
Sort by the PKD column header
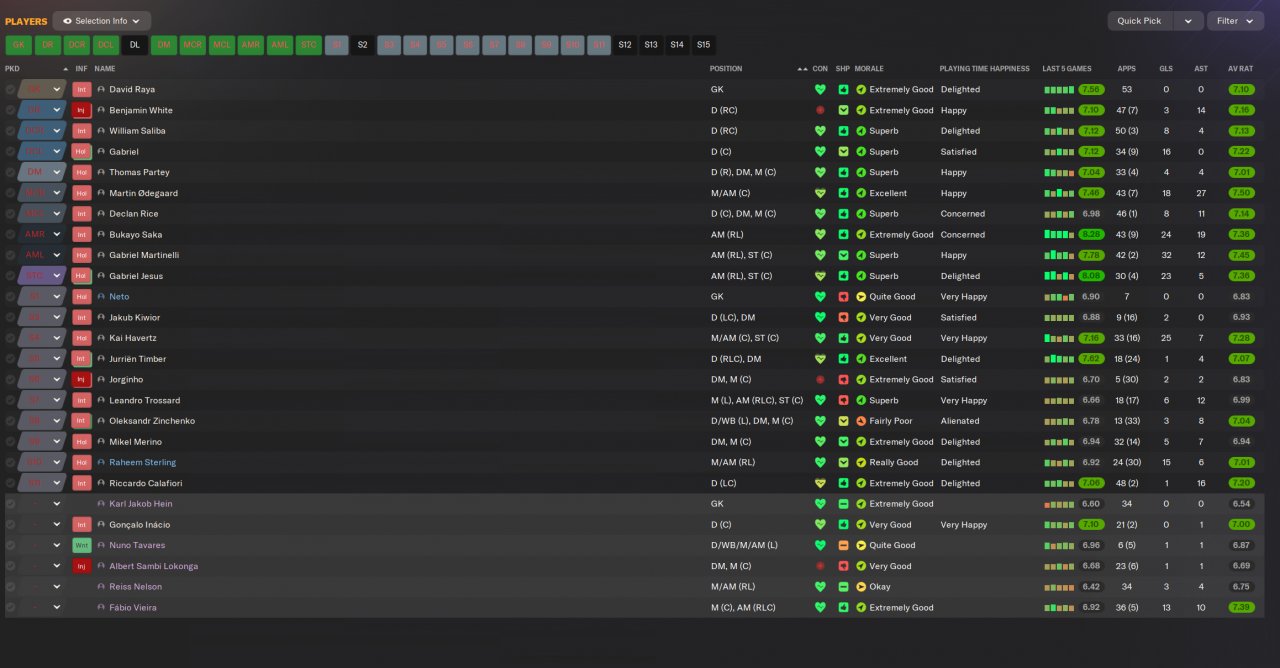coord(12,69)
